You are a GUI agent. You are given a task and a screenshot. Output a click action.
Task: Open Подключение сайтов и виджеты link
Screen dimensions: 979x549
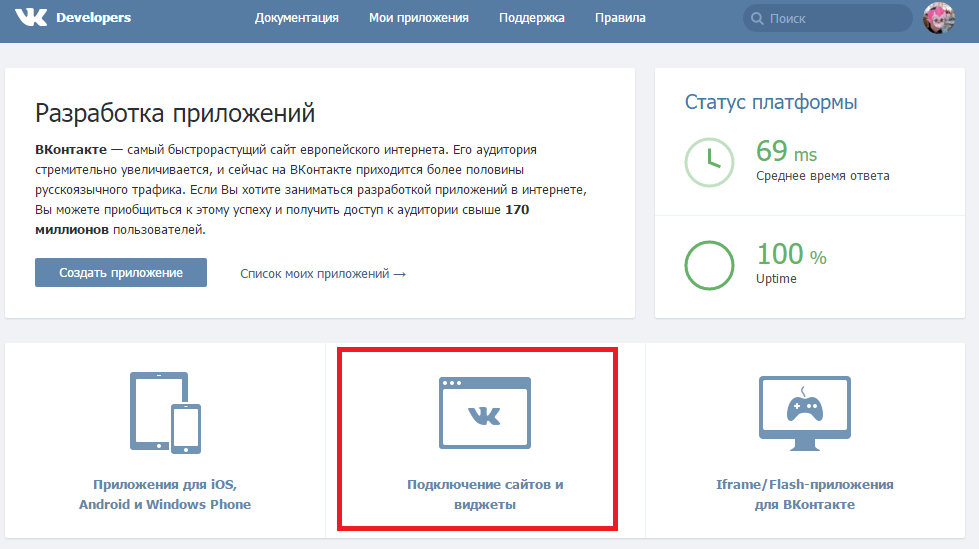click(x=485, y=494)
